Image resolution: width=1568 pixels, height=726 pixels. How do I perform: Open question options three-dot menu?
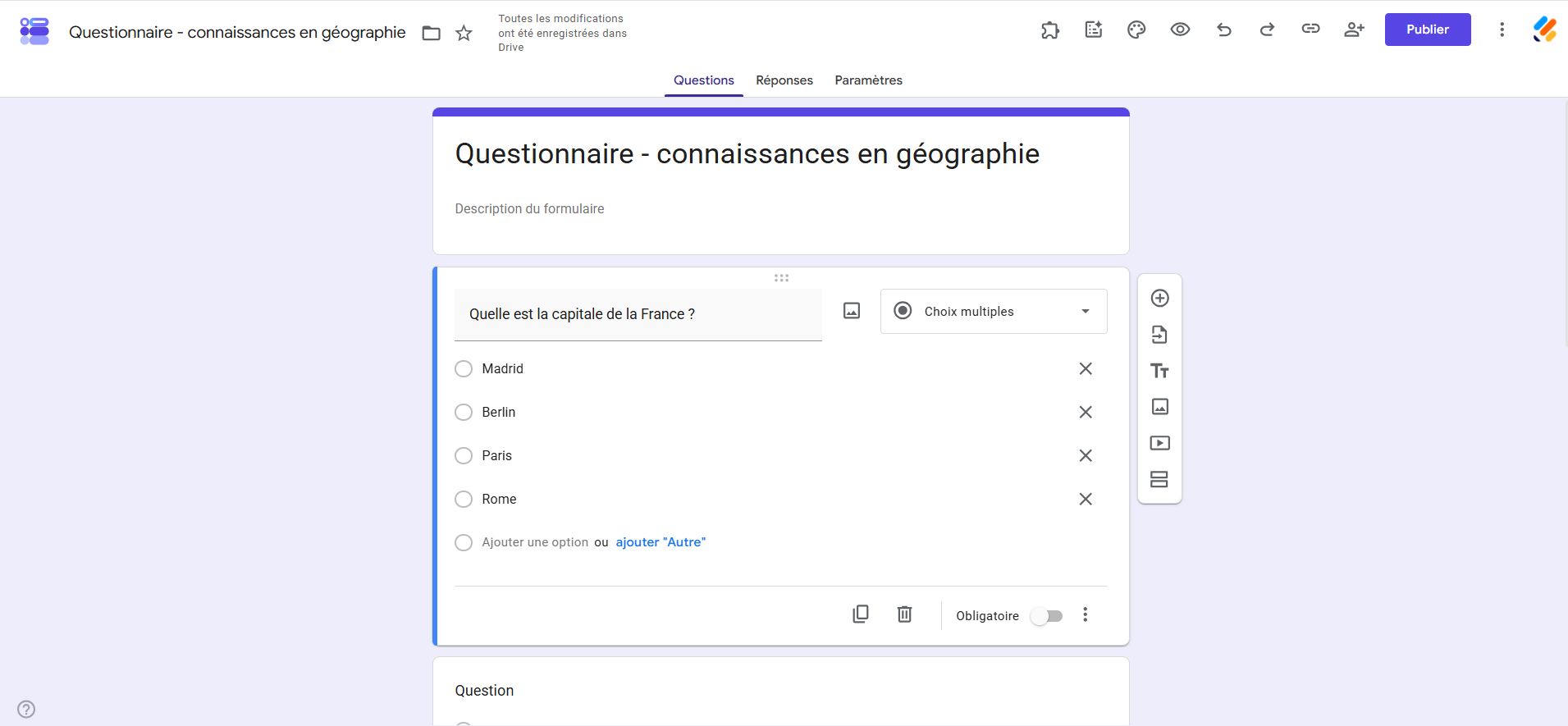[1085, 615]
